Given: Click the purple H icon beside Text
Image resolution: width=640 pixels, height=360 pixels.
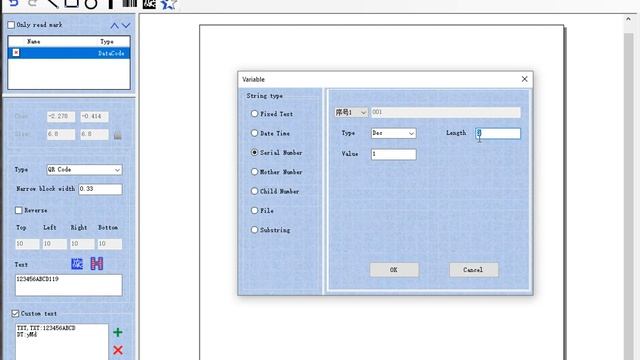Looking at the screenshot, I should click(97, 264).
